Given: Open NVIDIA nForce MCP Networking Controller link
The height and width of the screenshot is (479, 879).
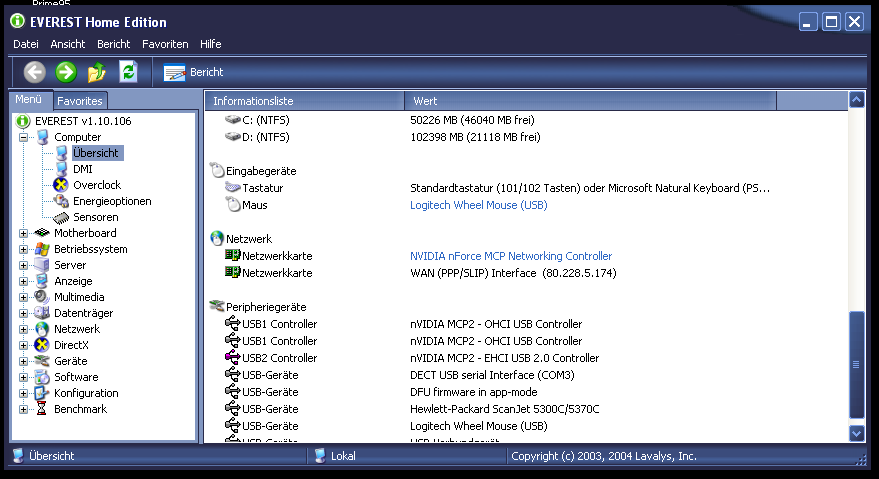Looking at the screenshot, I should tap(511, 256).
